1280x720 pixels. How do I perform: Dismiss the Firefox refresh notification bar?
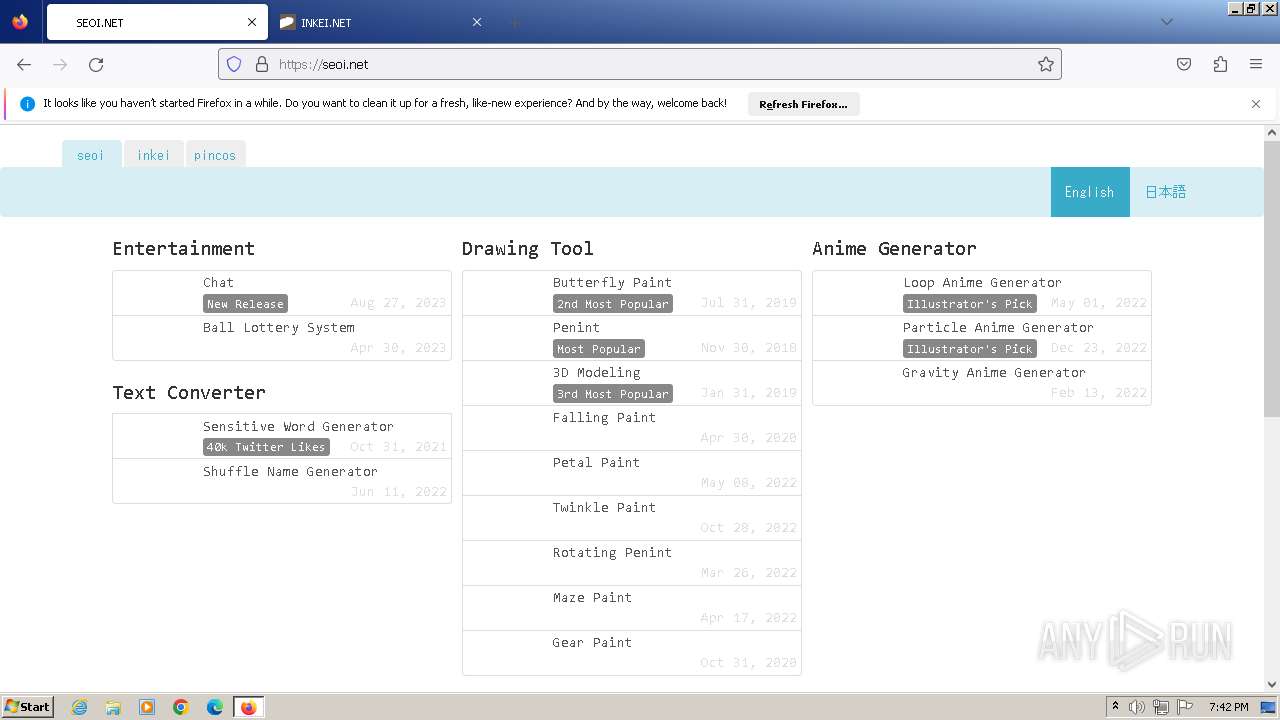coord(1256,104)
